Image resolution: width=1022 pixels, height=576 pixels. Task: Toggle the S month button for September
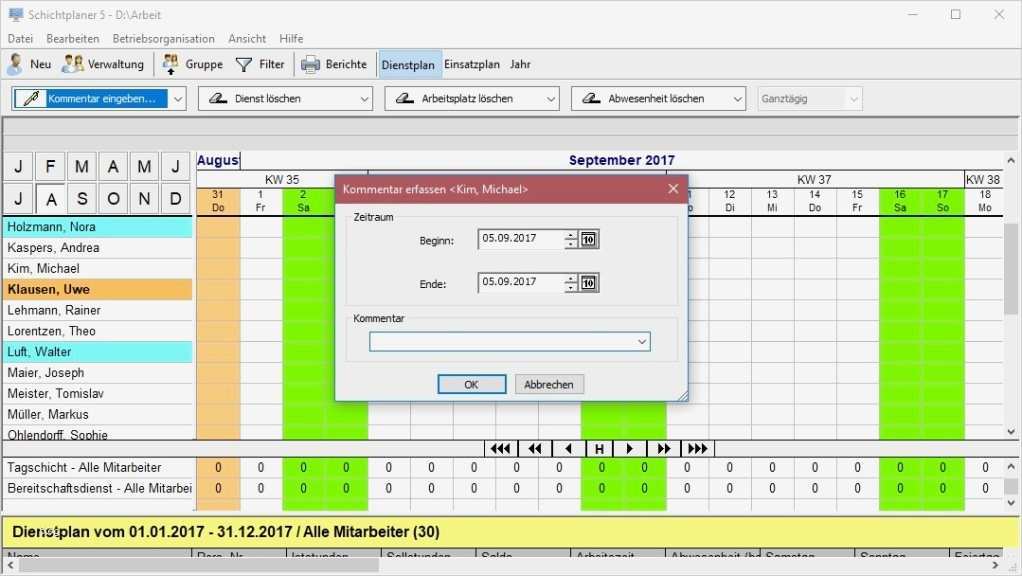click(x=81, y=198)
